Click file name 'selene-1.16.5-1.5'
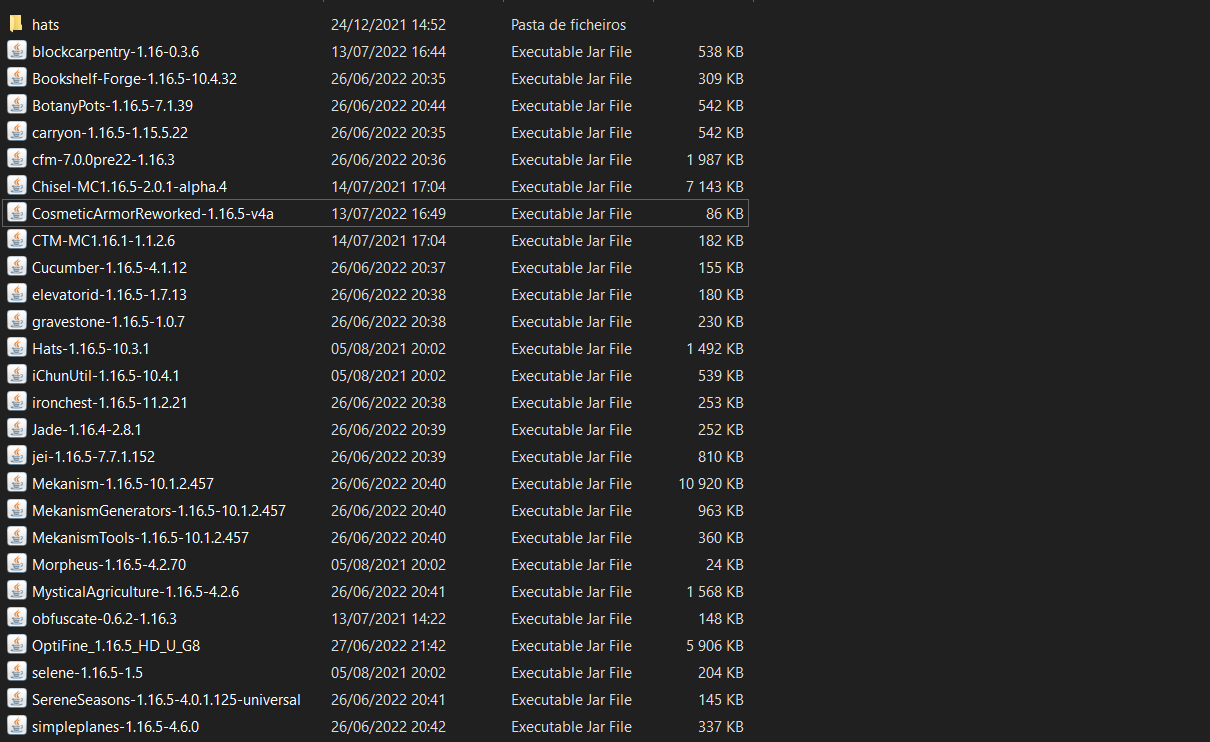 coord(87,672)
